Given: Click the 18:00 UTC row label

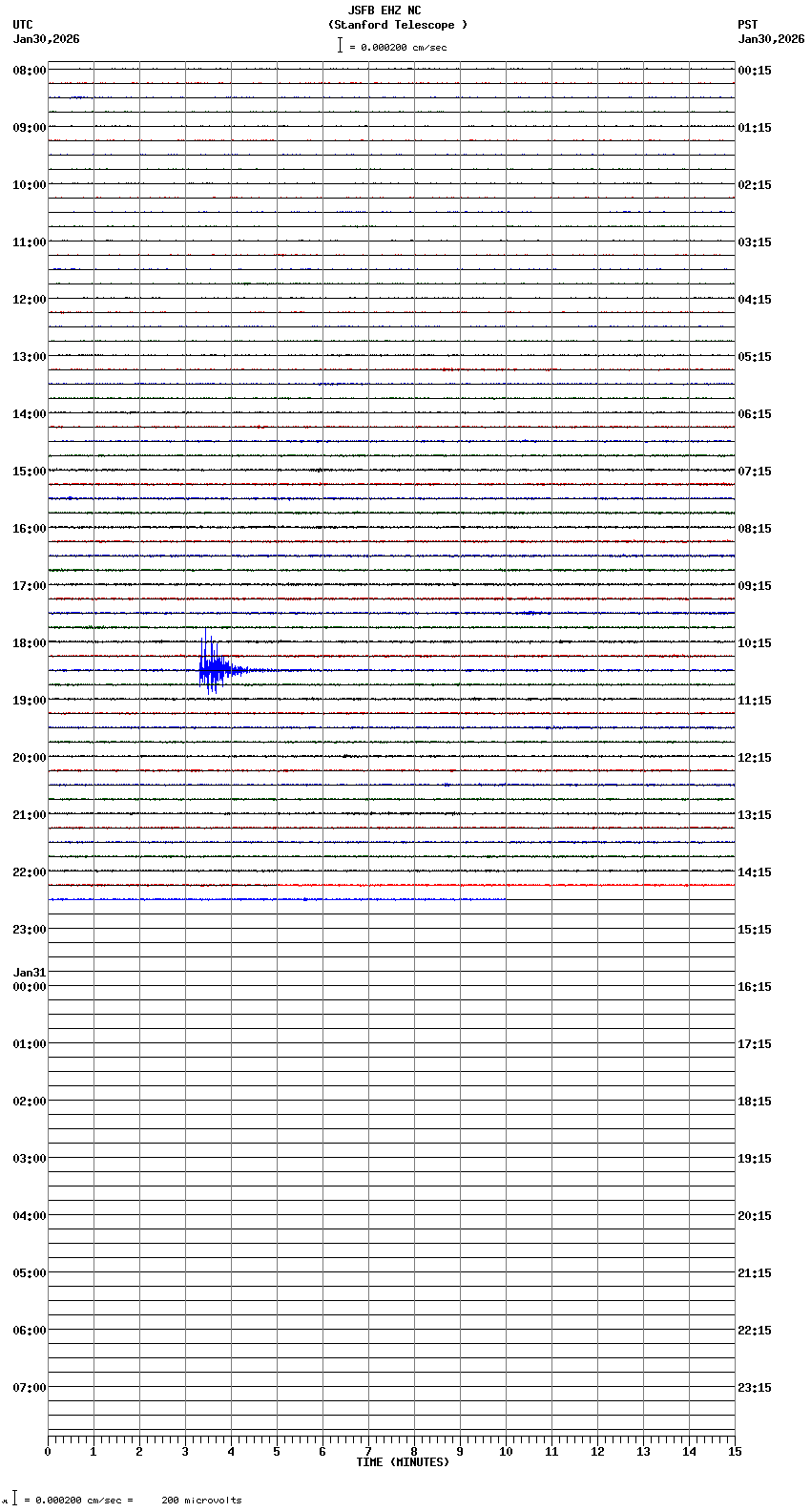Looking at the screenshot, I should (x=29, y=643).
